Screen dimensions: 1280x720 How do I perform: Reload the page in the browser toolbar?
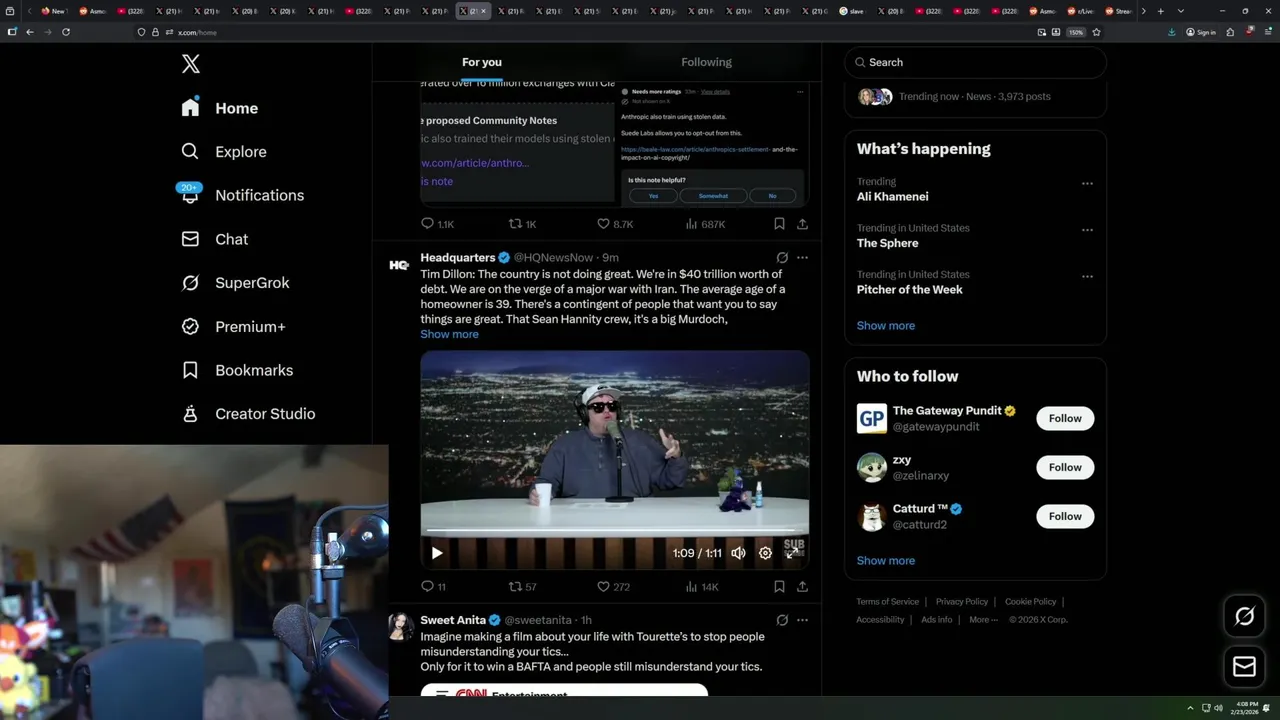[66, 32]
